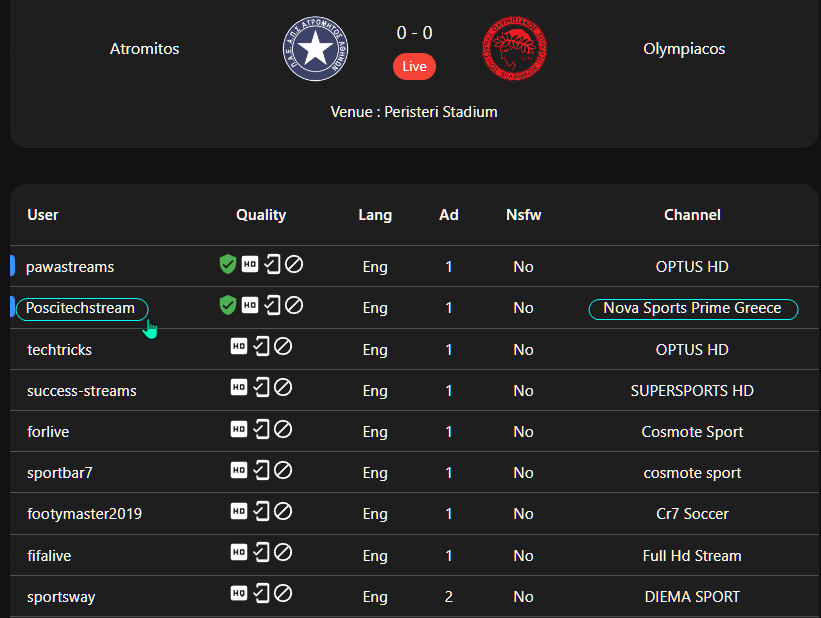Viewport: 821px width, 618px height.
Task: Click the HD badge in footymaster2019 row
Action: pyautogui.click(x=239, y=511)
